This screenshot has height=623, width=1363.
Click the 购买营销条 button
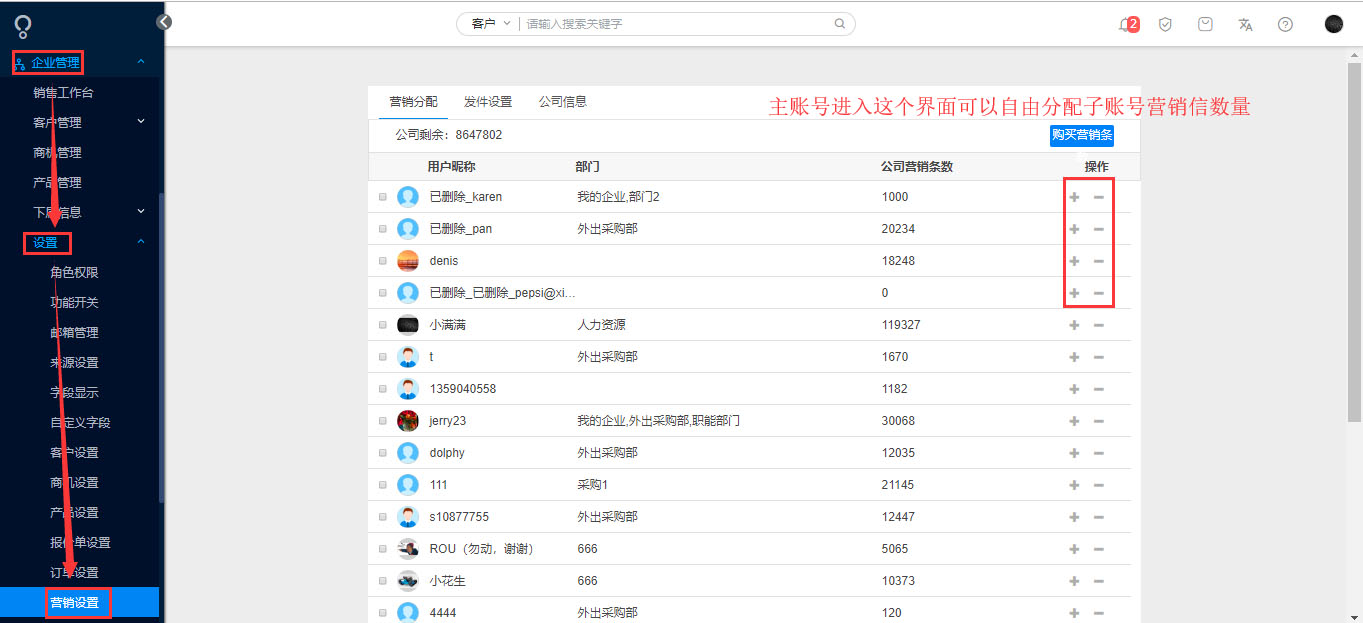(x=1082, y=135)
